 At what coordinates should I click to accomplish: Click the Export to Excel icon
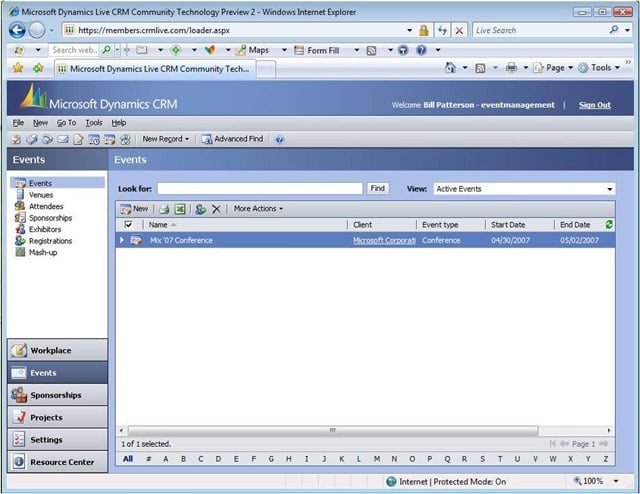point(180,209)
